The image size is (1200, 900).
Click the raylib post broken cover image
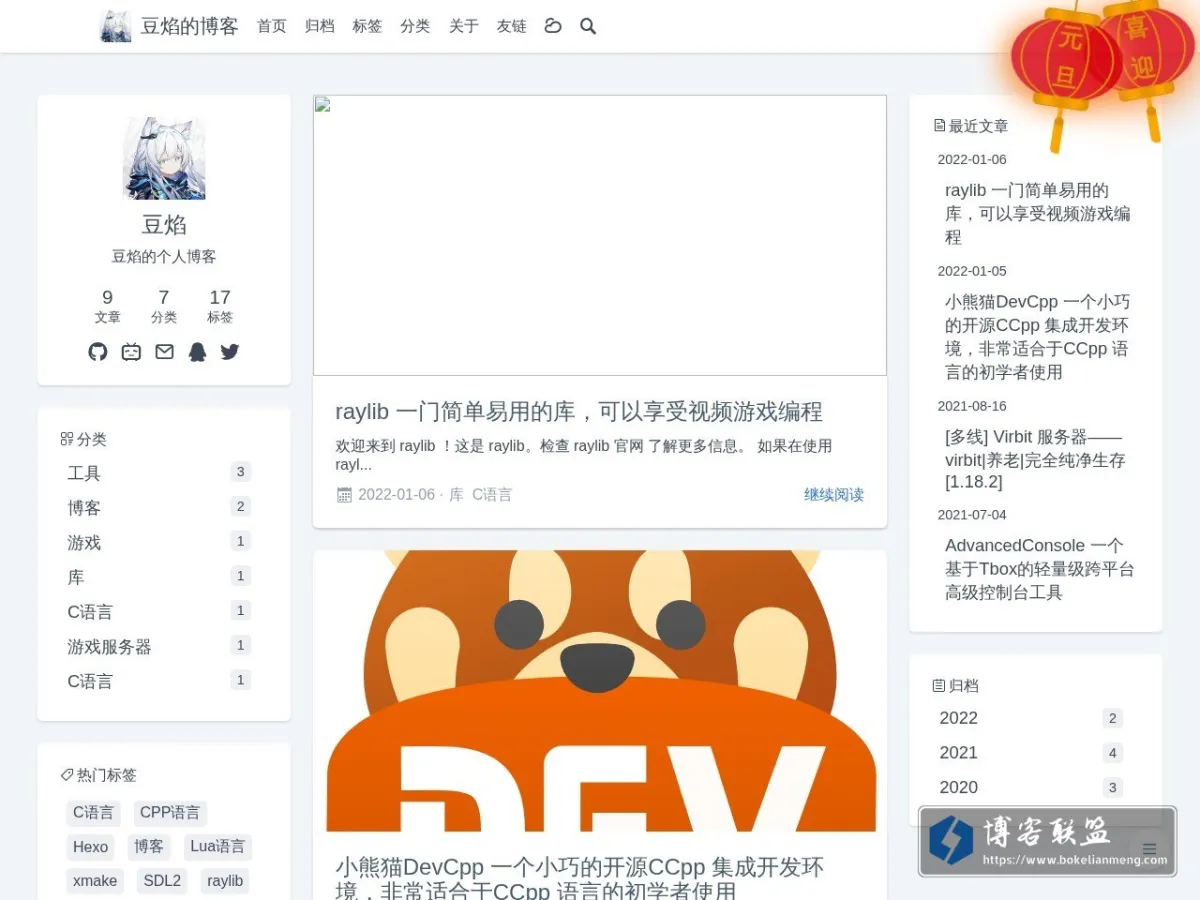tap(600, 235)
